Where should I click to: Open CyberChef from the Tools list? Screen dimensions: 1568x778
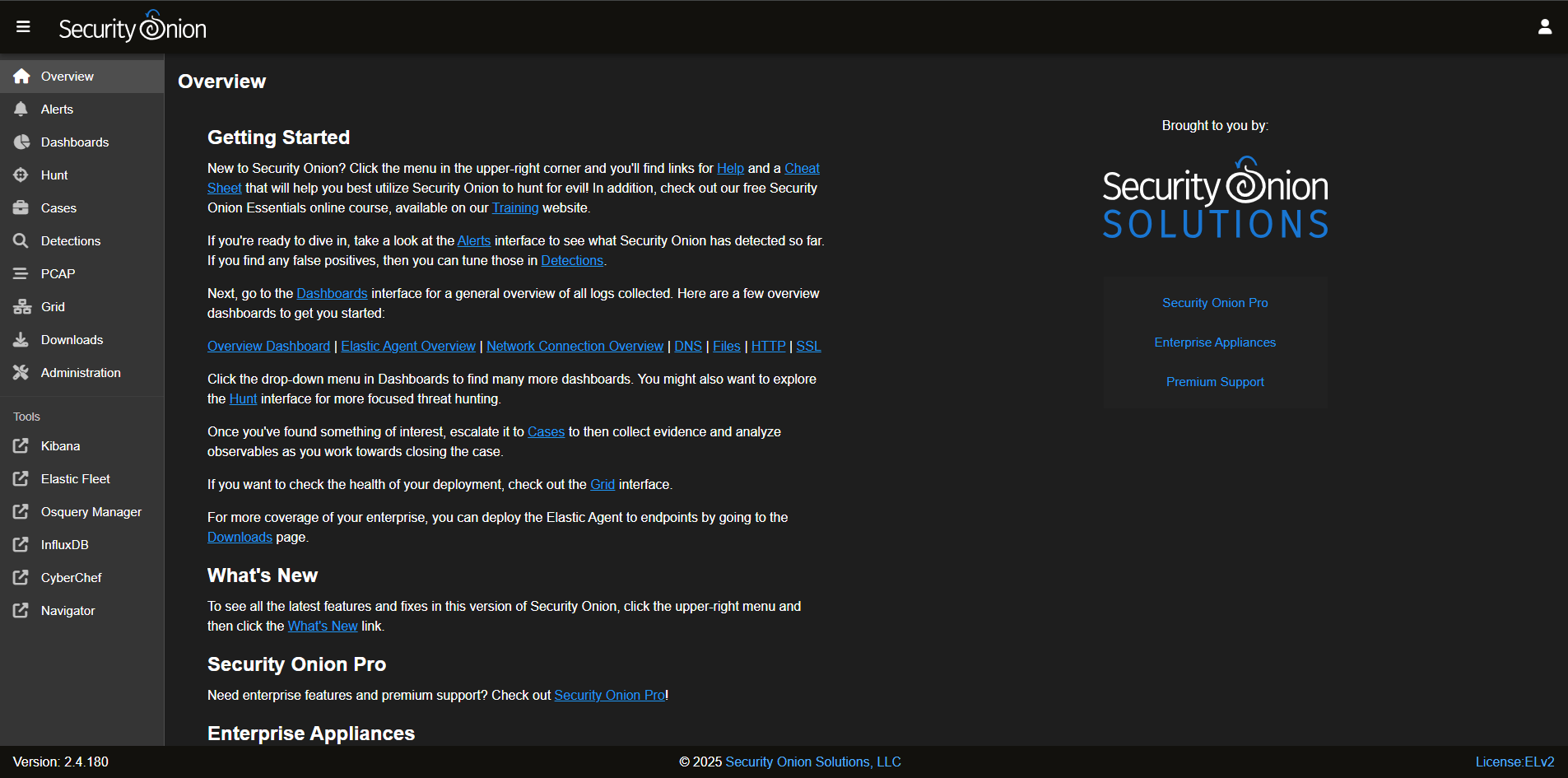(x=71, y=577)
